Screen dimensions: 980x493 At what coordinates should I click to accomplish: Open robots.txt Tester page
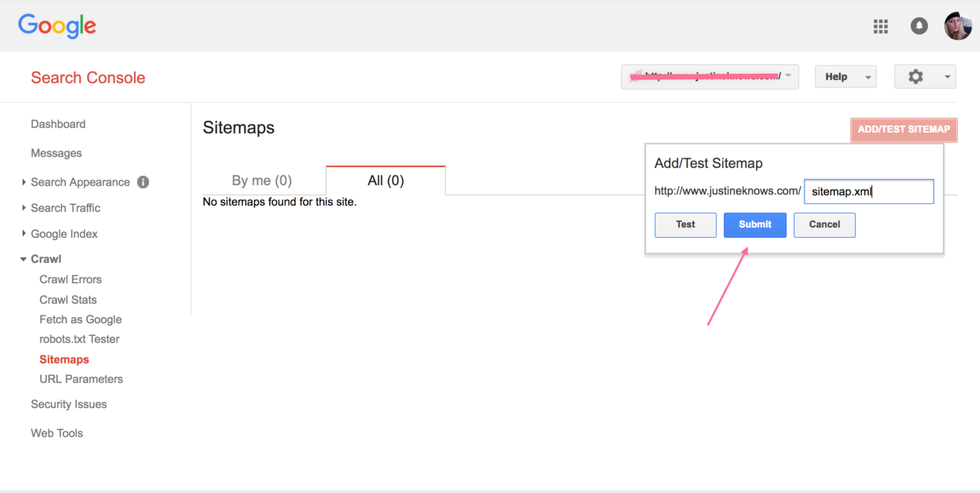coord(79,339)
